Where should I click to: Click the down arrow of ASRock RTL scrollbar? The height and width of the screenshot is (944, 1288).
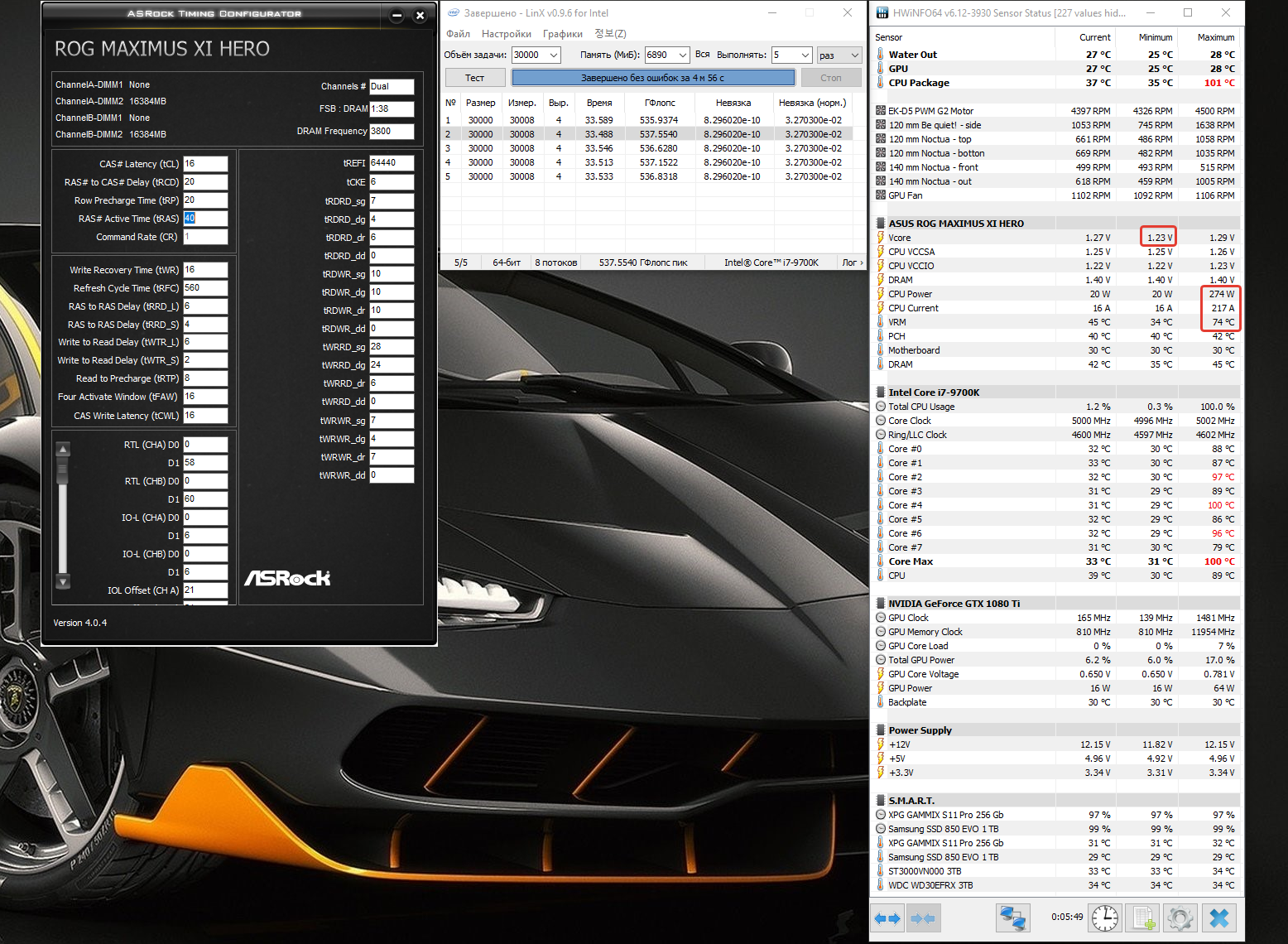(63, 581)
